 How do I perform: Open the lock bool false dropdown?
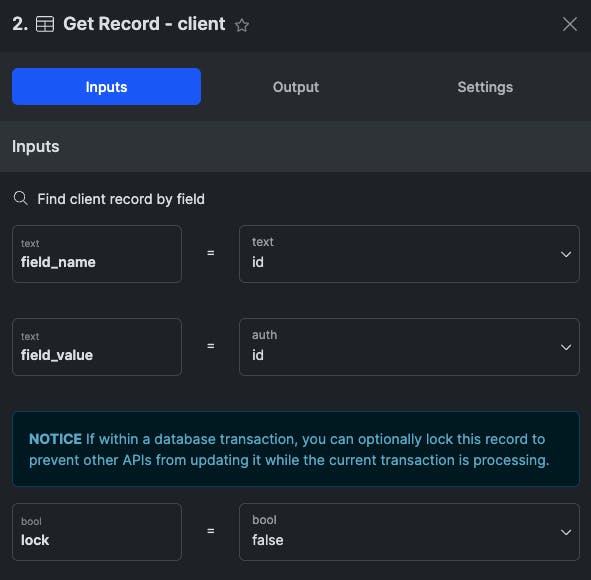pyautogui.click(x=565, y=532)
